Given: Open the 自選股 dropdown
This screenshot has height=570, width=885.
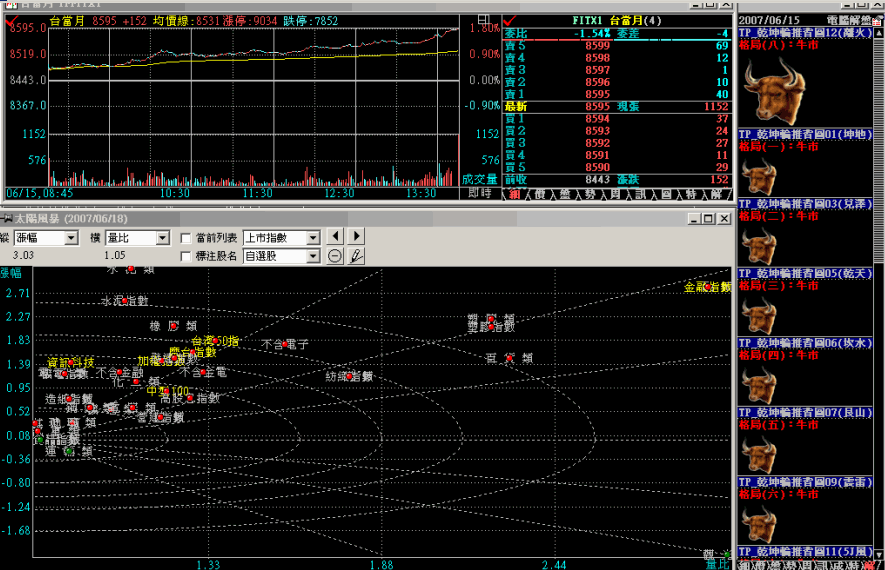Looking at the screenshot, I should (x=313, y=256).
